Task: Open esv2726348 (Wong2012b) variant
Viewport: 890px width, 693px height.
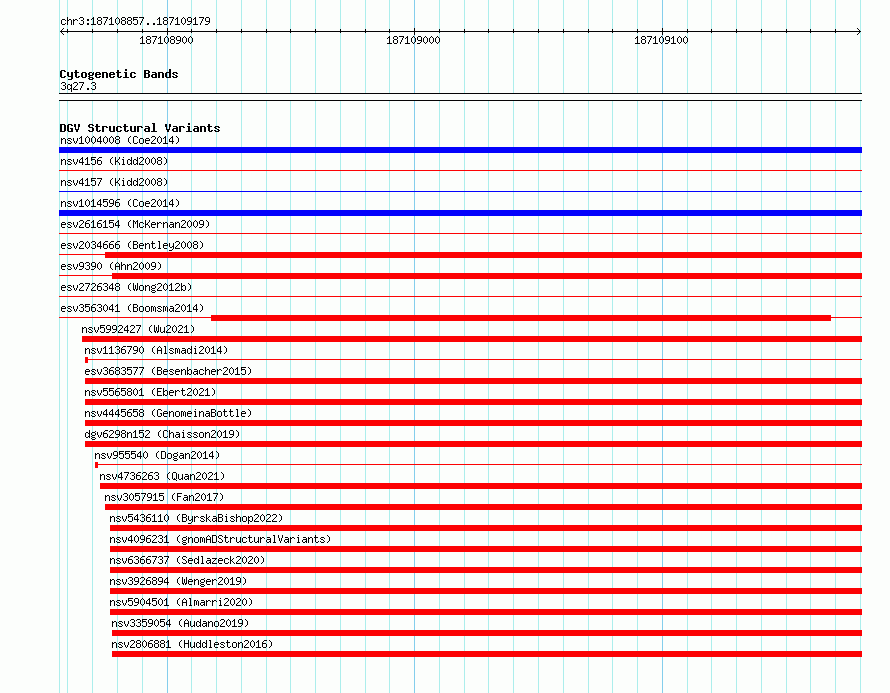Action: [x=126, y=287]
